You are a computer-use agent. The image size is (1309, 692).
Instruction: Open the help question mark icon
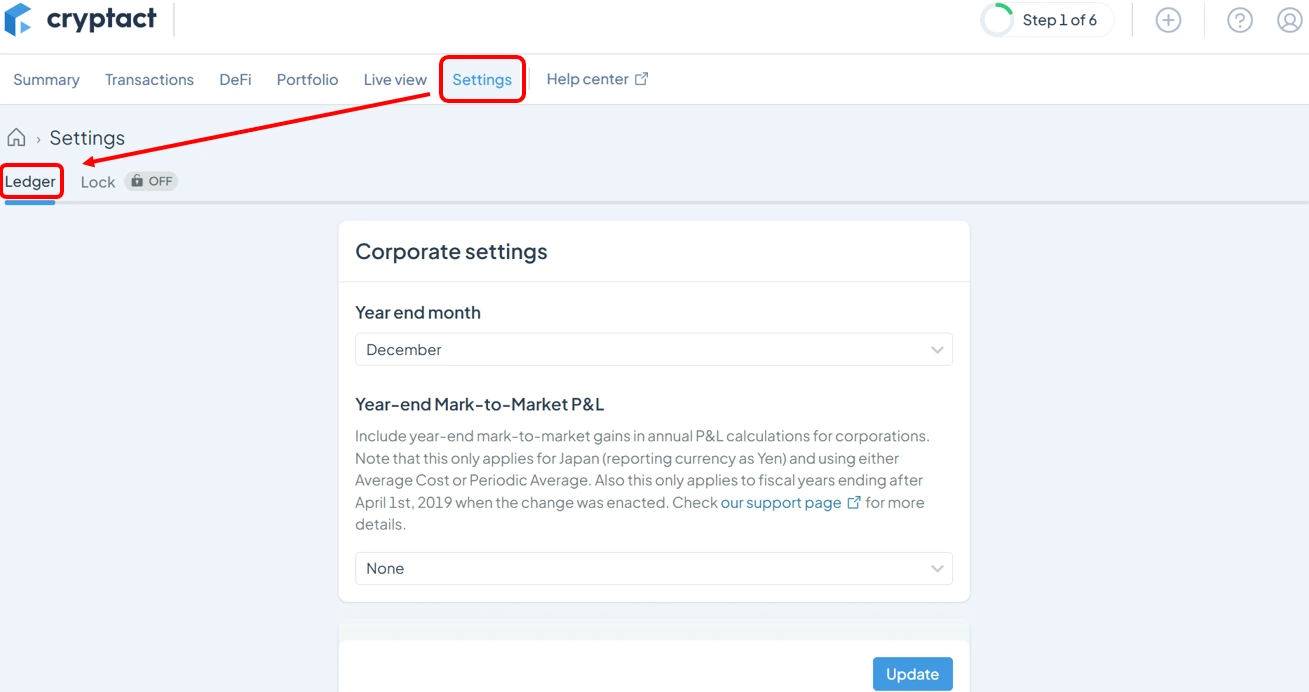tap(1239, 20)
